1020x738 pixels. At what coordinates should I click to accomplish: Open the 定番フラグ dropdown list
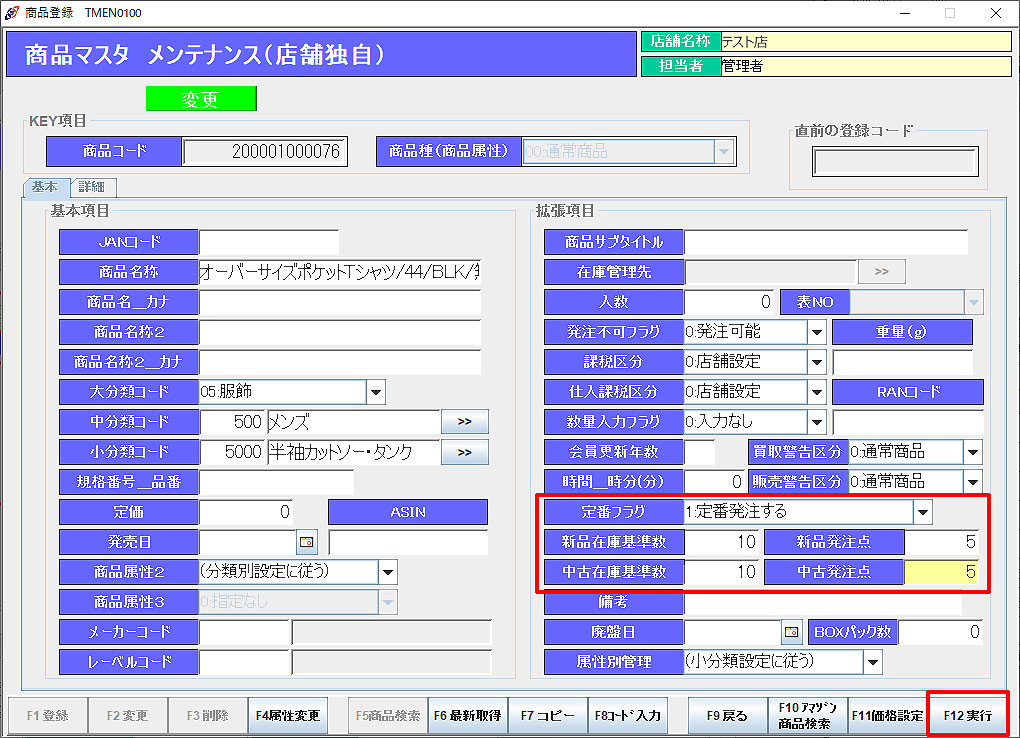(x=922, y=512)
